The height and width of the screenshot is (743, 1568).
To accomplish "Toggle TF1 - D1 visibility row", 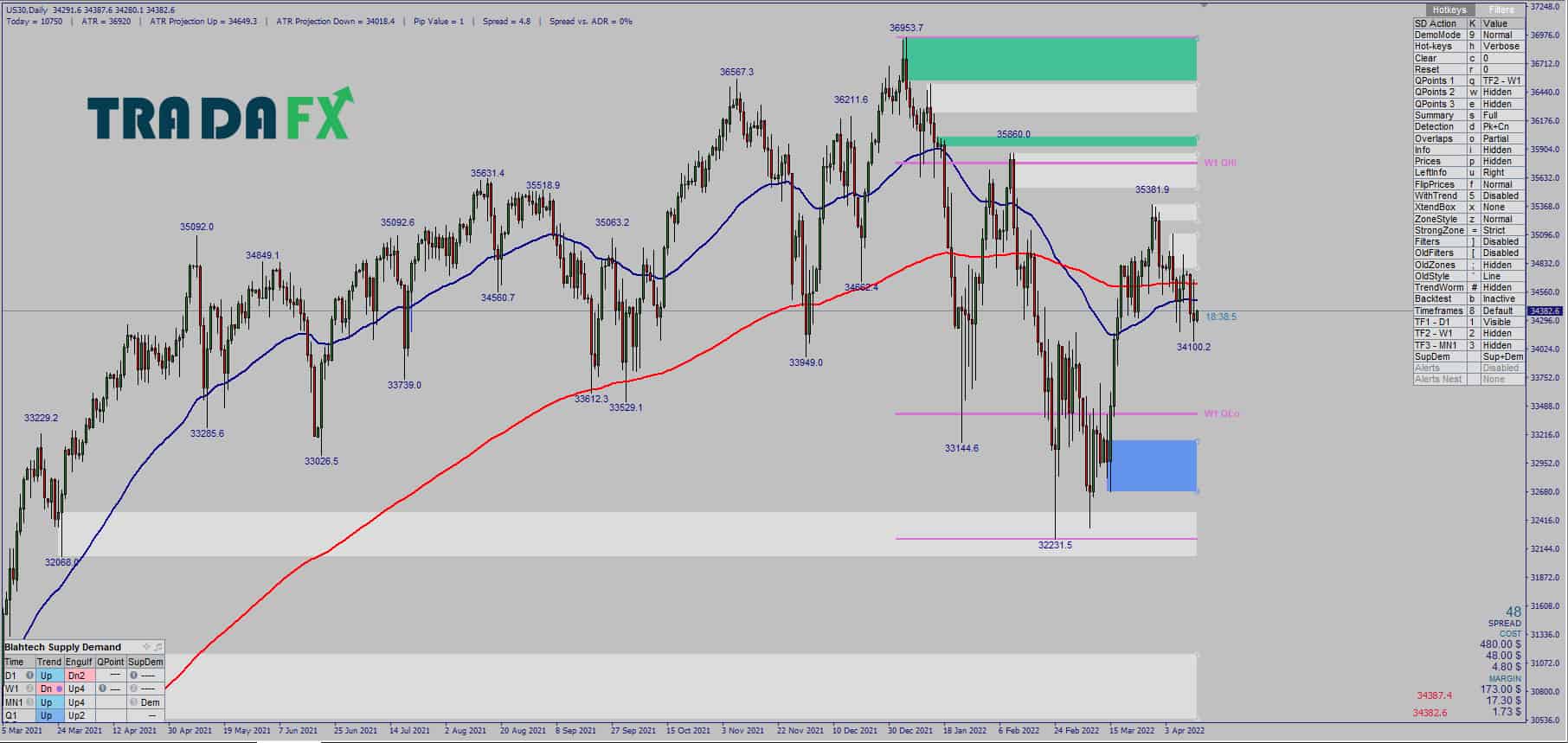I will [1468, 322].
